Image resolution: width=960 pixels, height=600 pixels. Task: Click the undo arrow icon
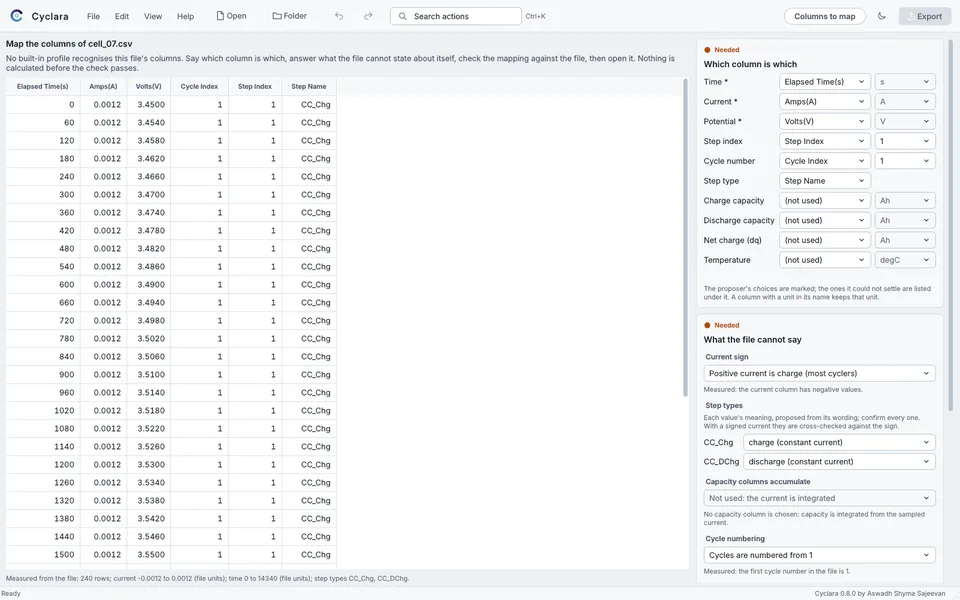click(339, 16)
